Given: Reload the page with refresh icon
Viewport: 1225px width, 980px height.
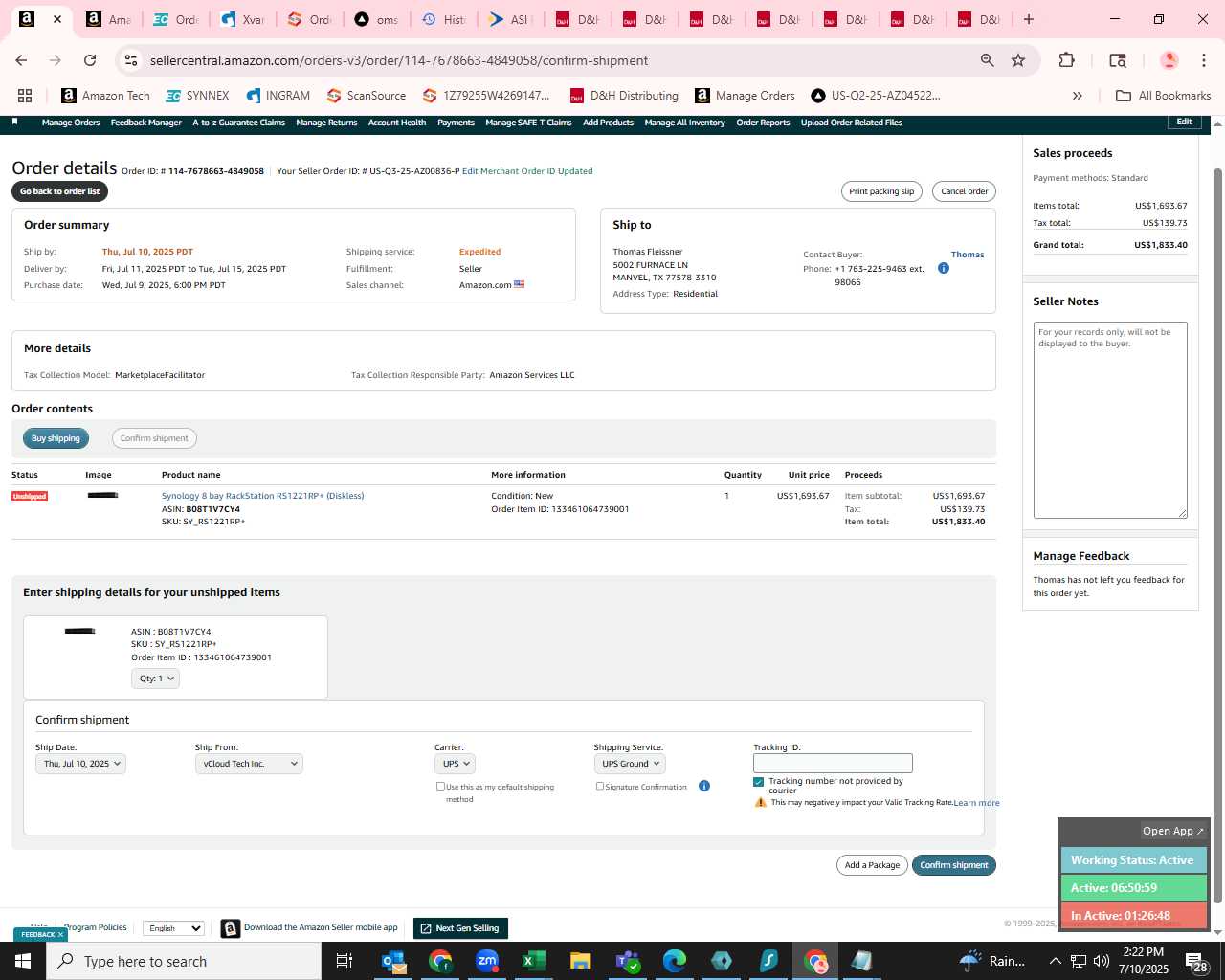Looking at the screenshot, I should tap(90, 60).
